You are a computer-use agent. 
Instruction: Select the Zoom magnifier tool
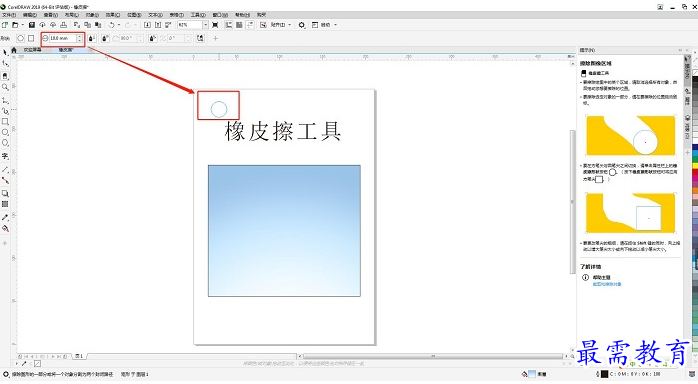tap(5, 87)
